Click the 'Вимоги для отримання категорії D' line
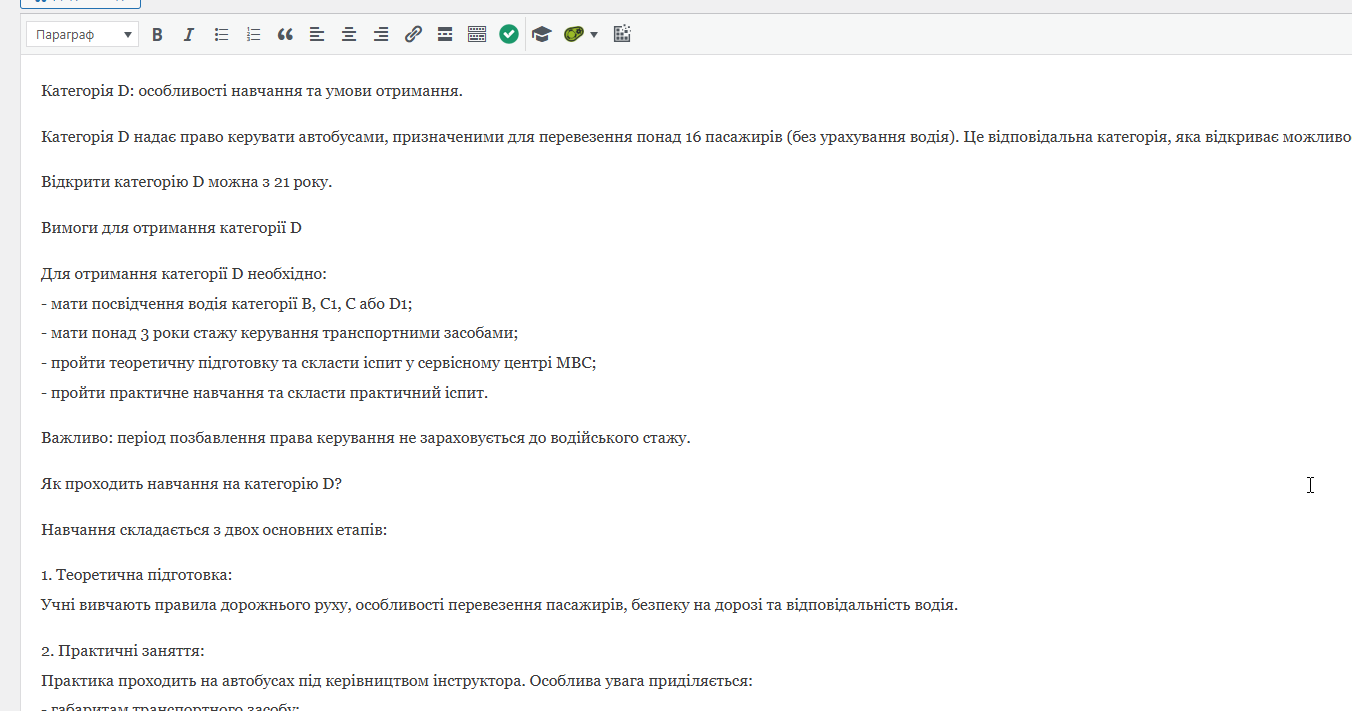This screenshot has height=711, width=1352. (x=171, y=228)
